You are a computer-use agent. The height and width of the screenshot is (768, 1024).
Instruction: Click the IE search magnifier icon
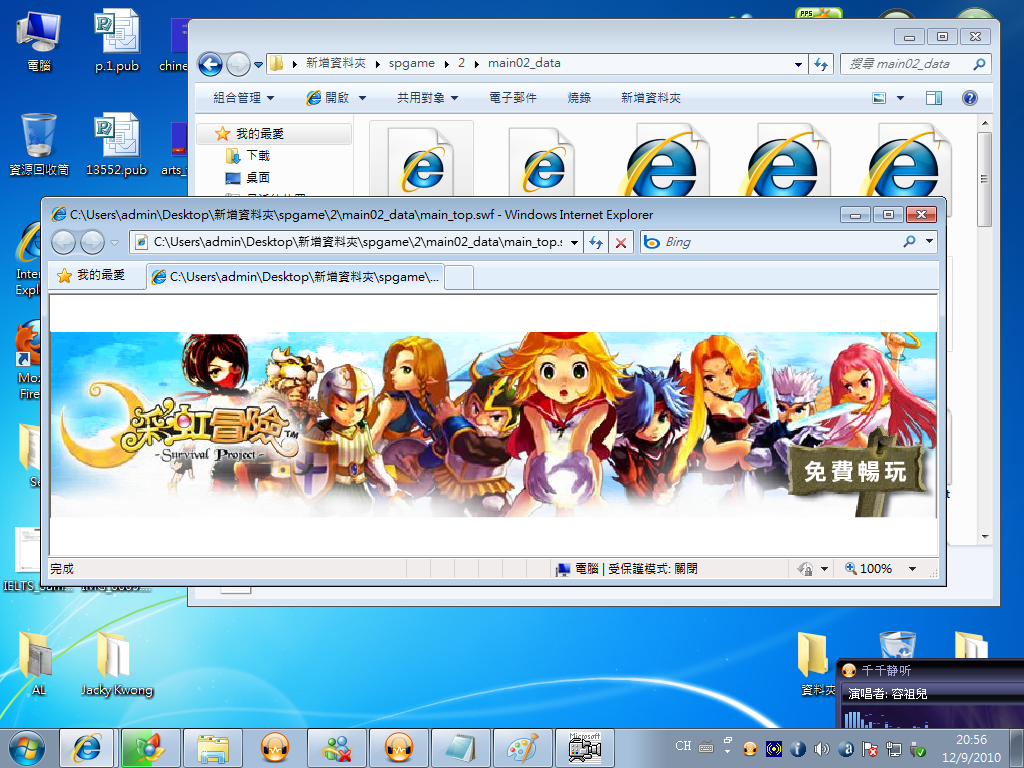909,242
